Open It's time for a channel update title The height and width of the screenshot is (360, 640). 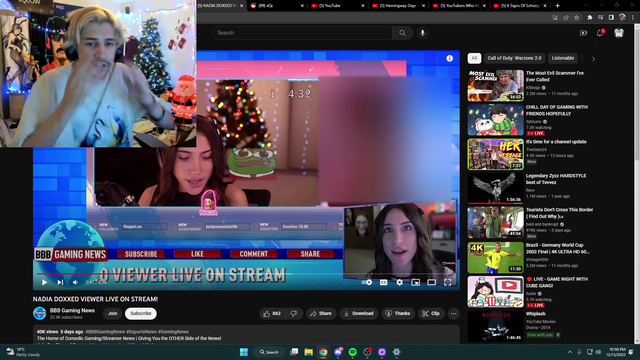(556, 142)
